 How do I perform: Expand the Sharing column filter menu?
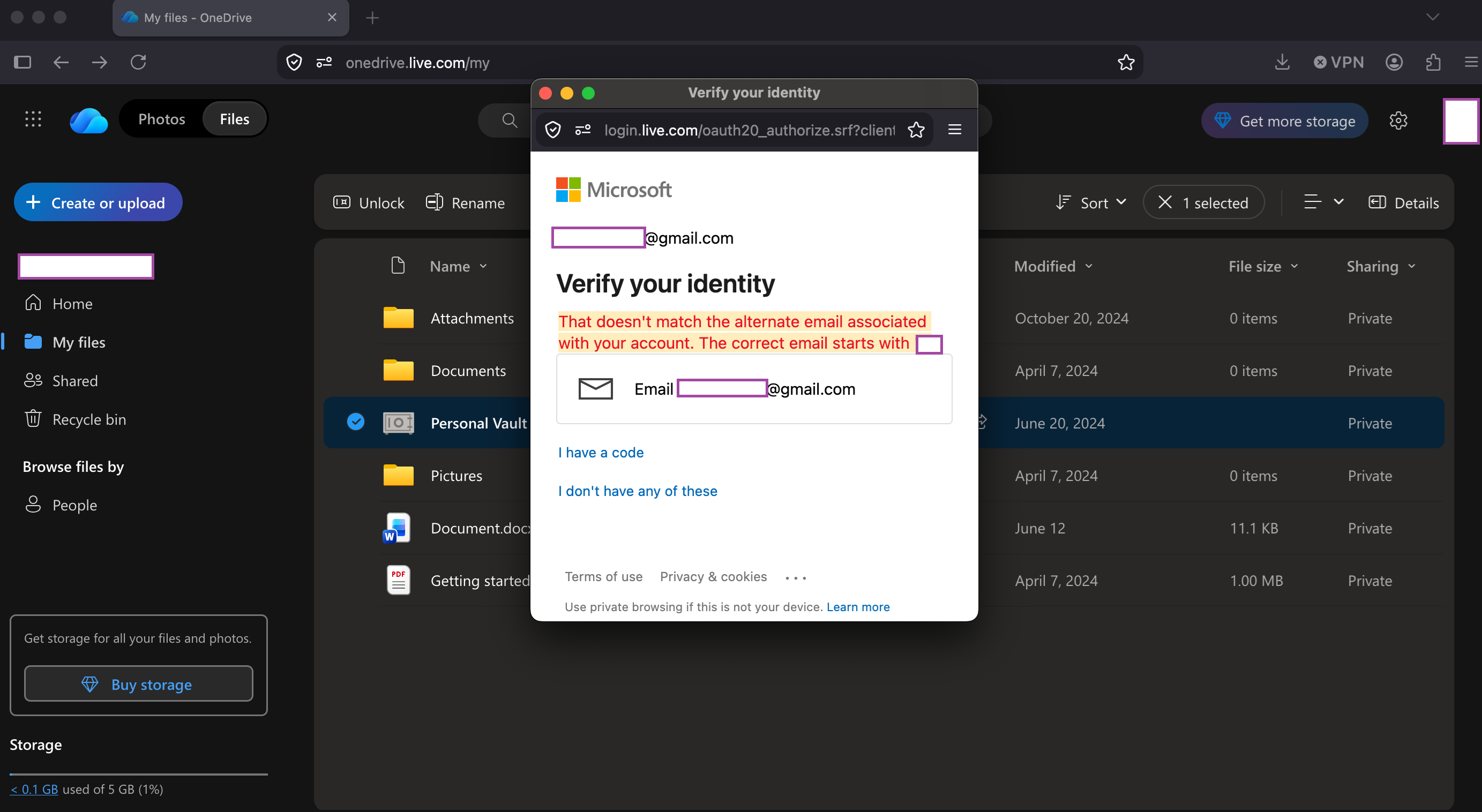1412,266
